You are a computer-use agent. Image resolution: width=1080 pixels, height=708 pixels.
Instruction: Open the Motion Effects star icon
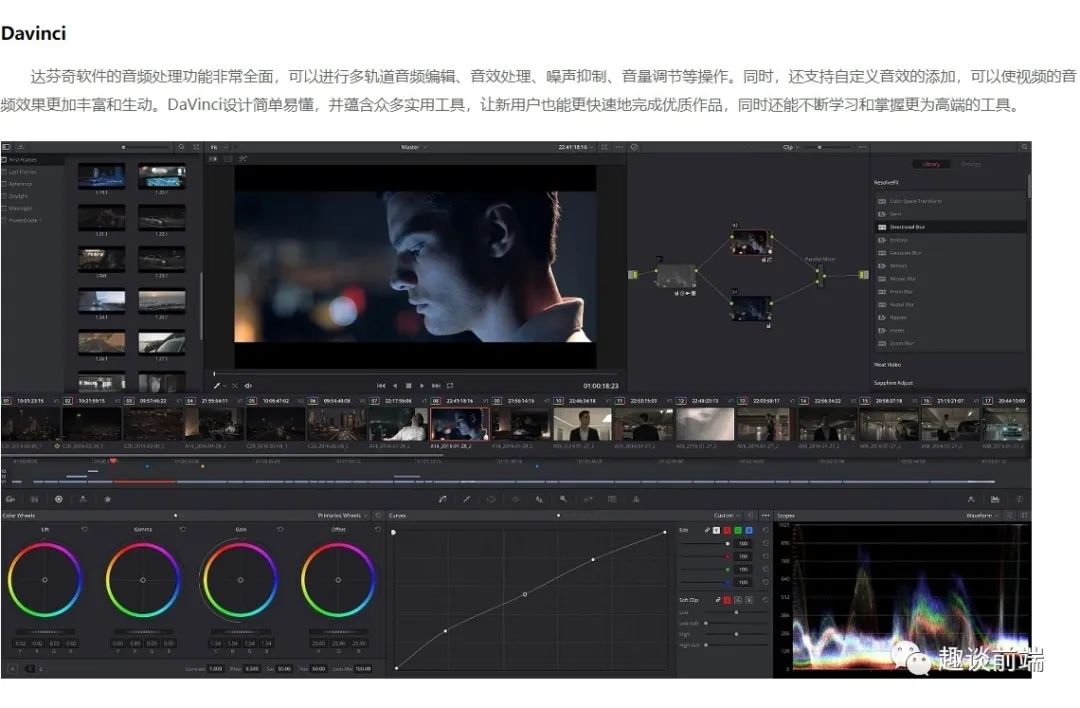(x=107, y=499)
